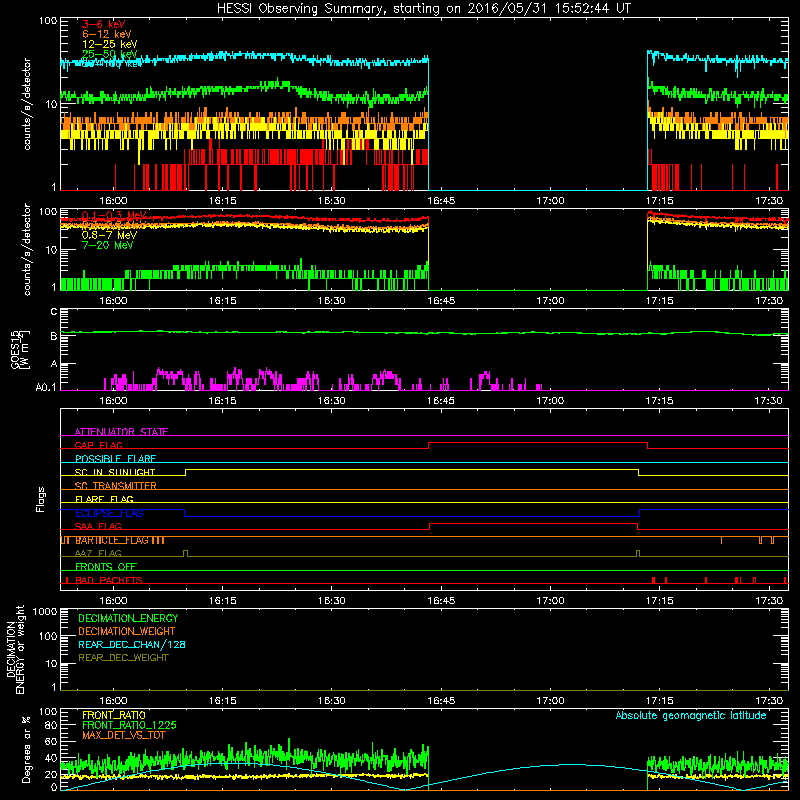Select the GAP_FLAG label
The height and width of the screenshot is (800, 800).
98,445
